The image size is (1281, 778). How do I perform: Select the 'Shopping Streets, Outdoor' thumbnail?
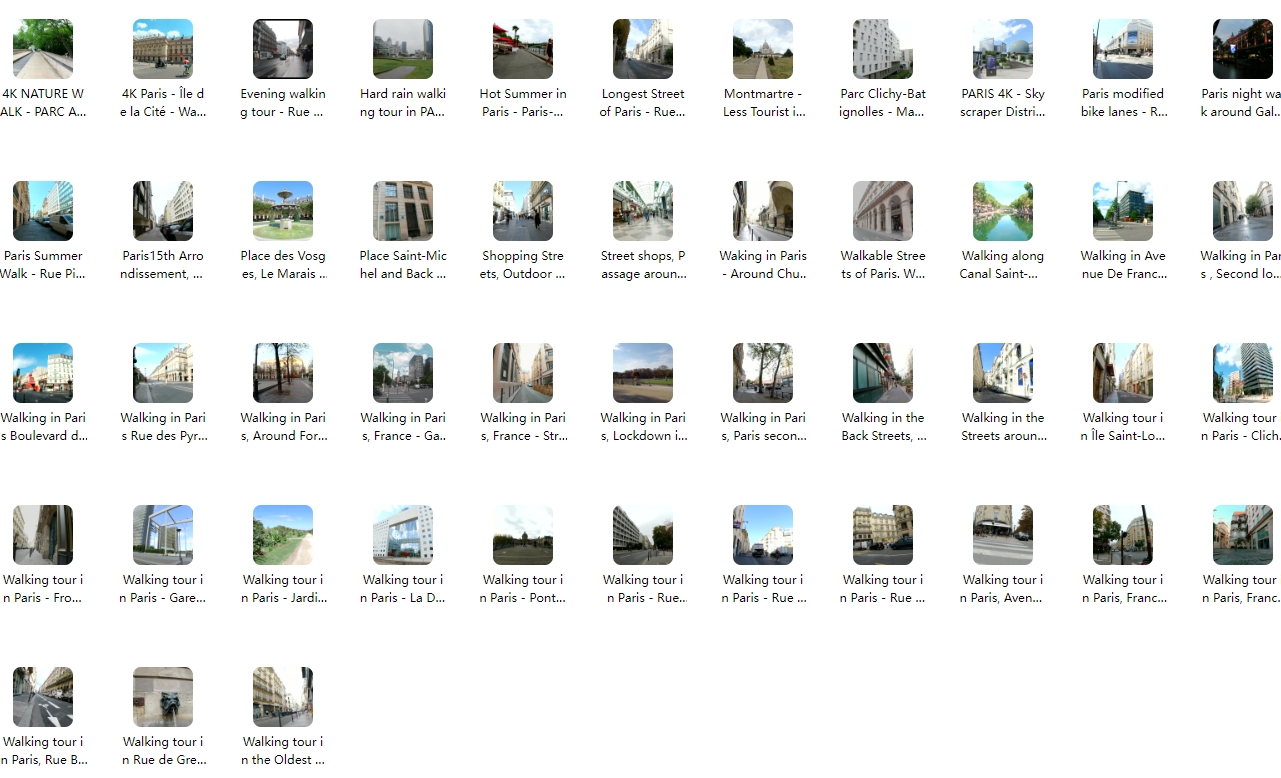(x=523, y=211)
